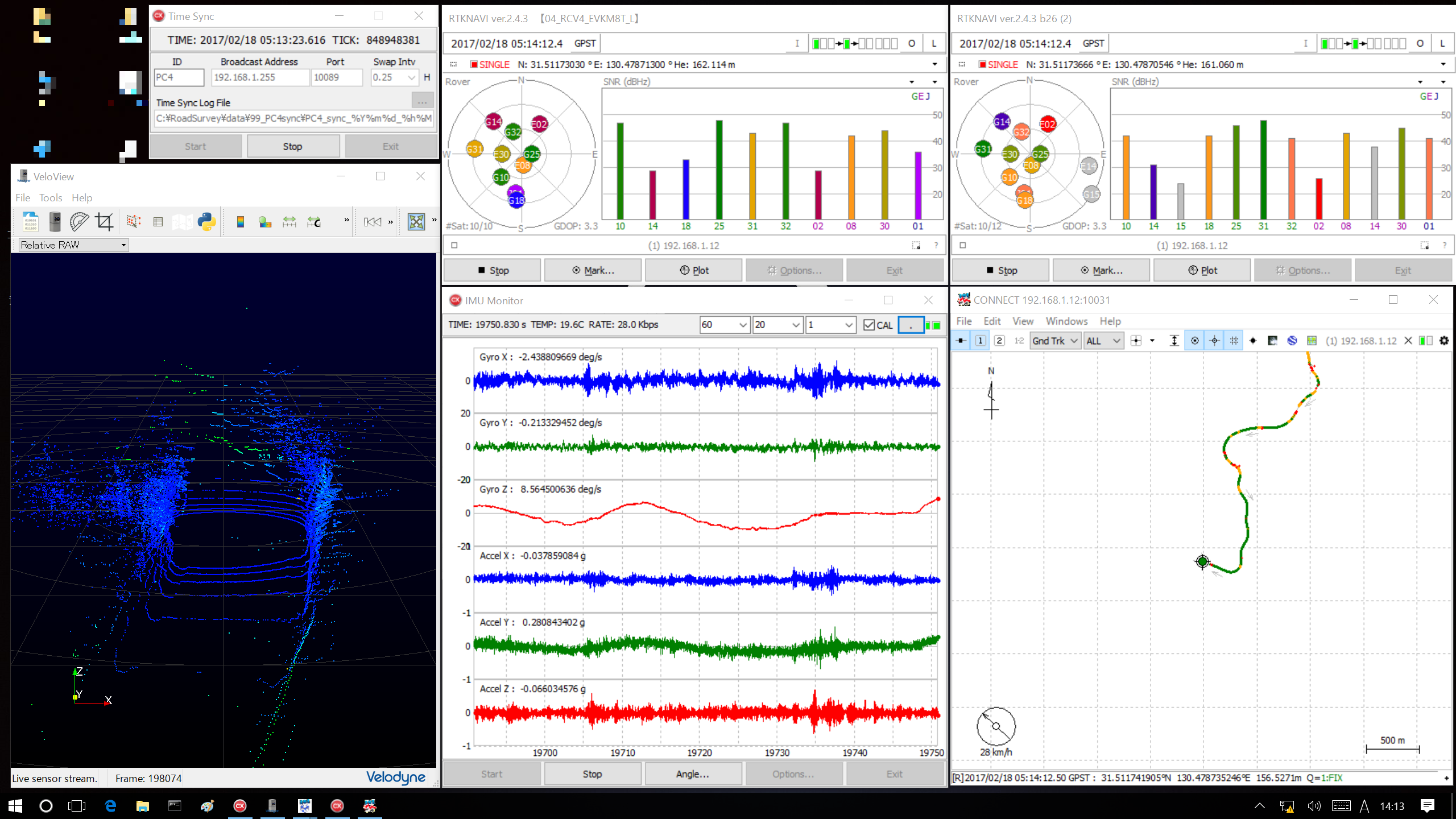Toggle CAL checkbox in IMU Monitor
This screenshot has height=819, width=1456.
click(869, 325)
